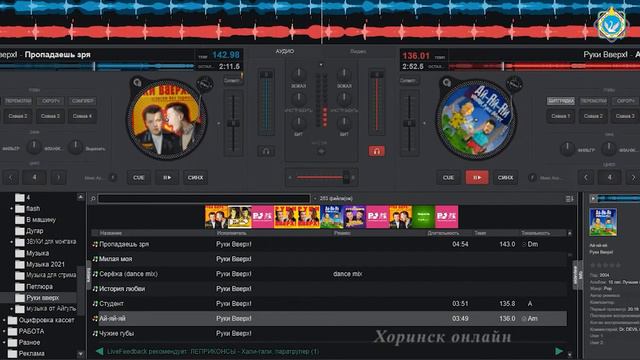Toggle left deck small round button near CUE
Image resolution: width=640 pixels, height=360 pixels.
113,178
